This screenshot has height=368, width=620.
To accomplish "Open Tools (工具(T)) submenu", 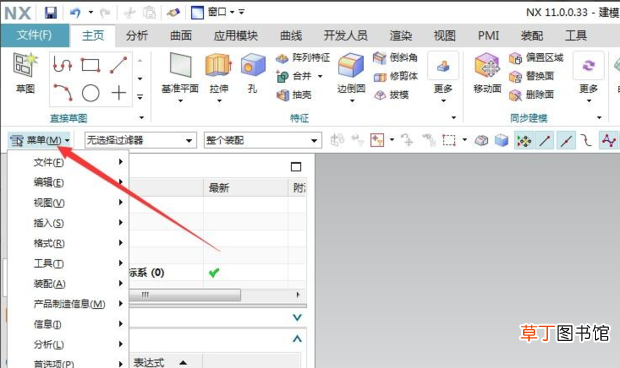I will click(68, 263).
